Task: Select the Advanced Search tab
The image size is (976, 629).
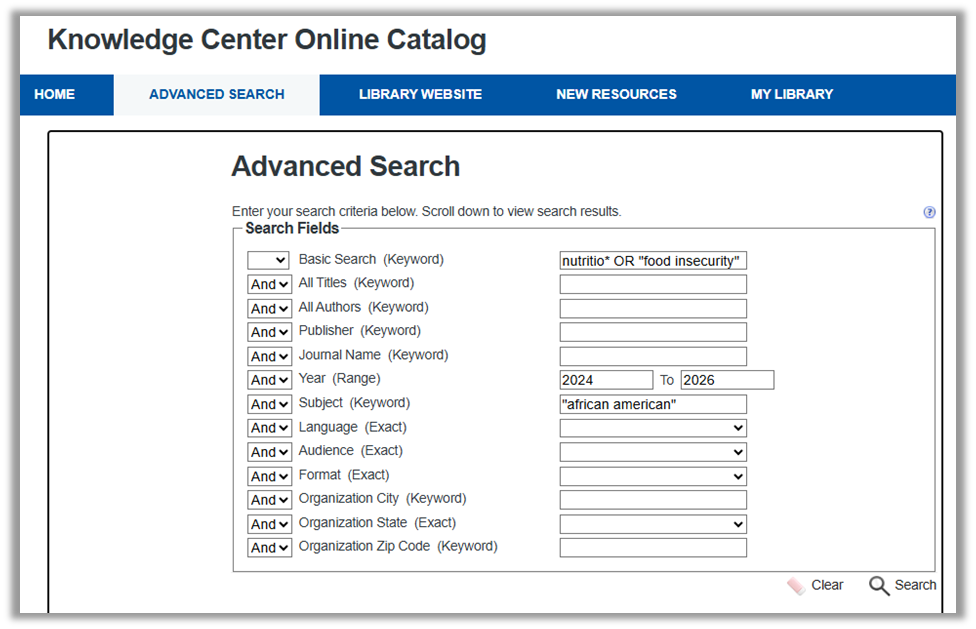Action: point(217,94)
